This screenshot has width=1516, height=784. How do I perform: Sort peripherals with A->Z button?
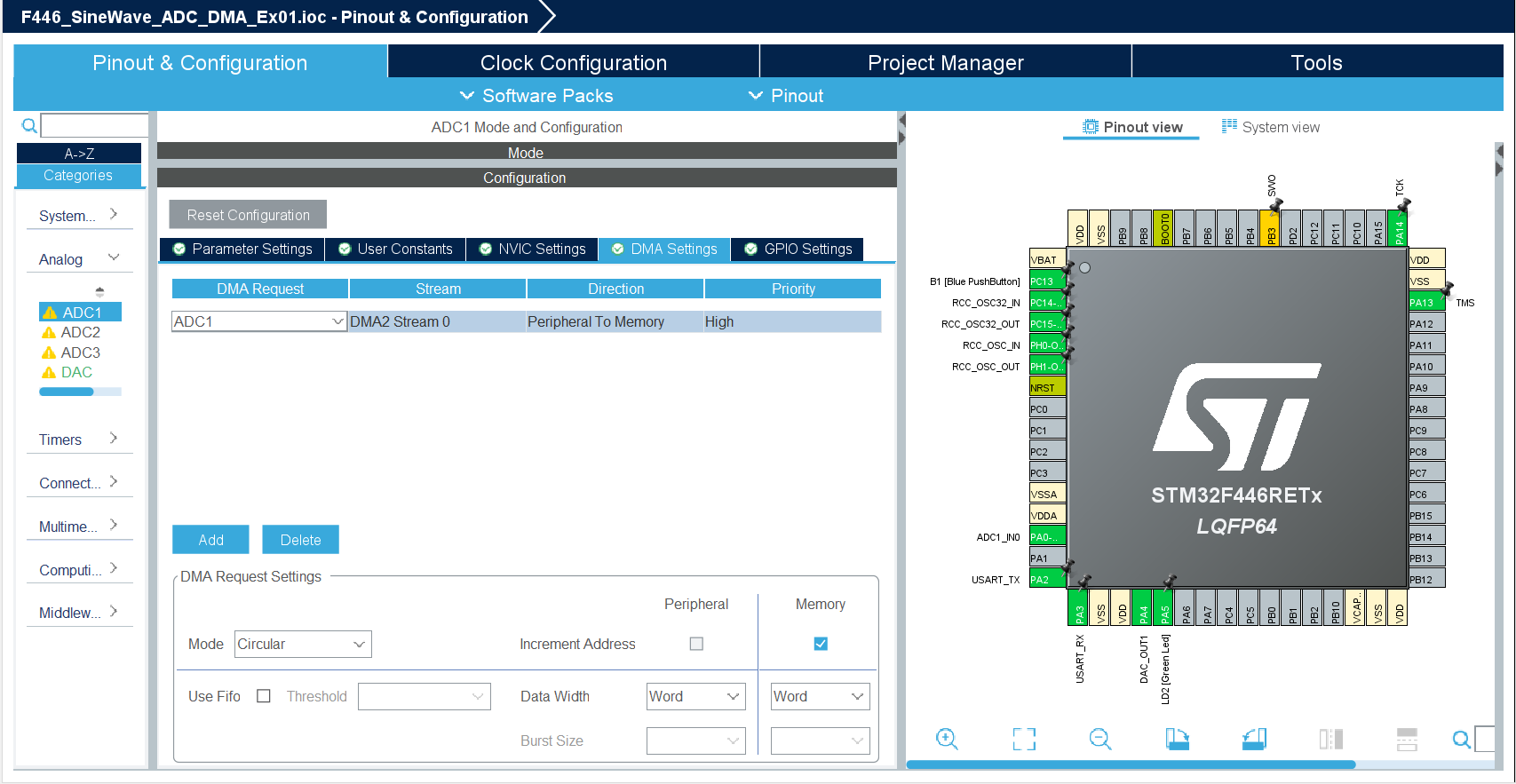[79, 154]
